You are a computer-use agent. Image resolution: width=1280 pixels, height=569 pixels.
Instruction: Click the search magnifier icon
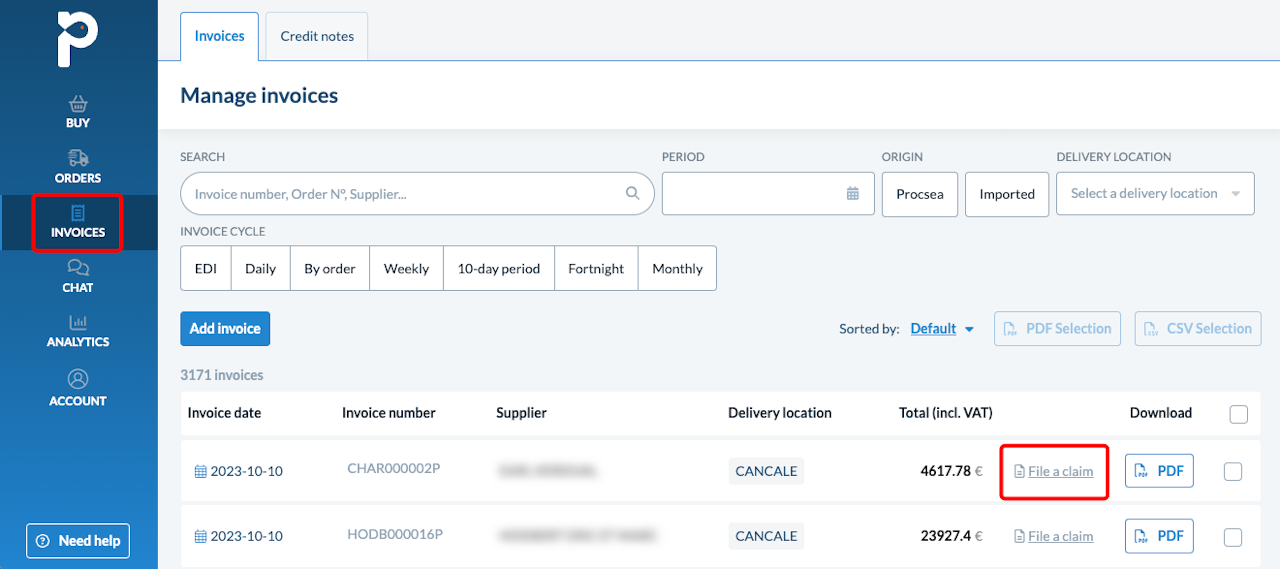pyautogui.click(x=632, y=194)
